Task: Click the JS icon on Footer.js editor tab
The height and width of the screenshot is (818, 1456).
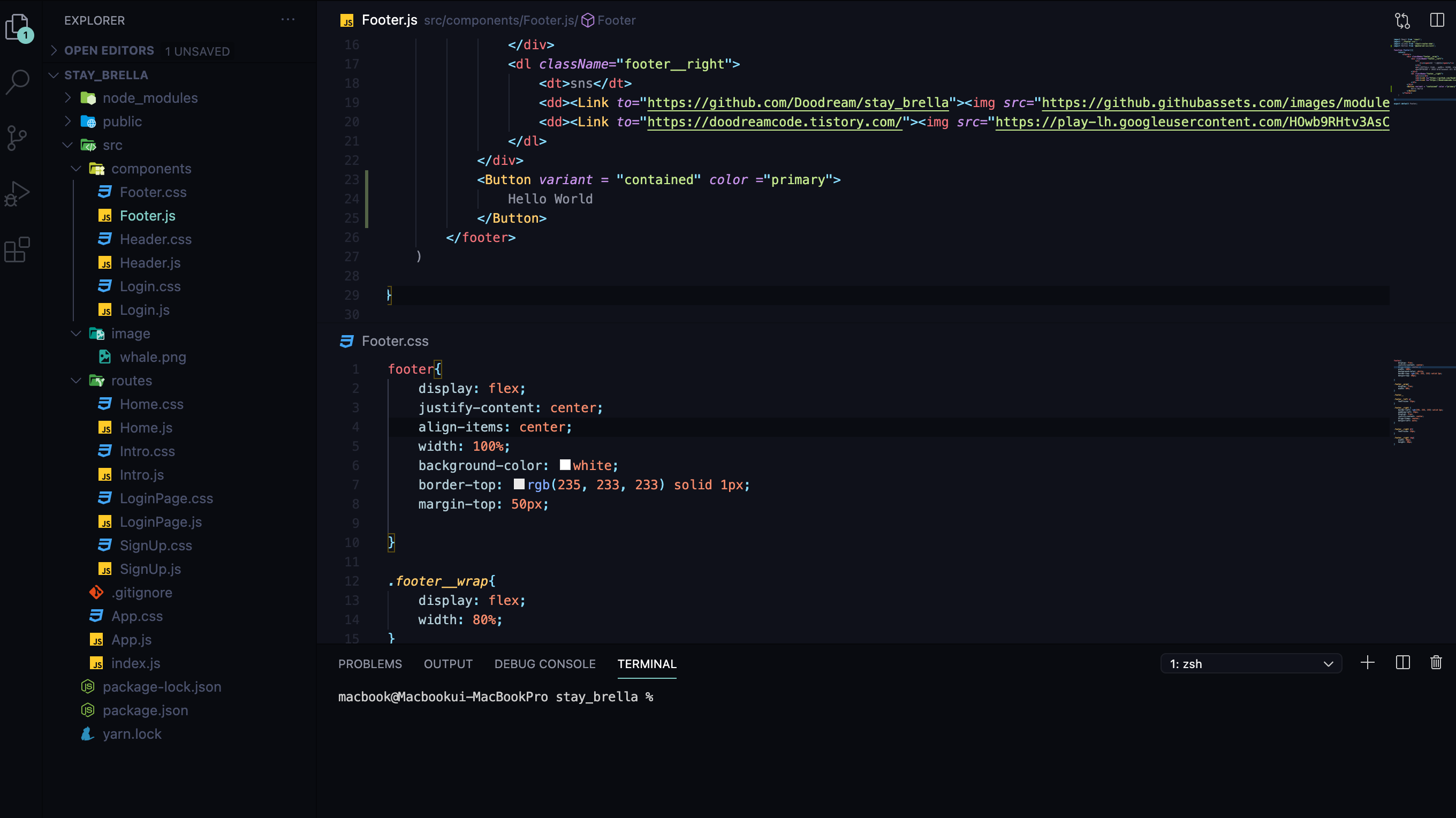Action: coord(346,21)
